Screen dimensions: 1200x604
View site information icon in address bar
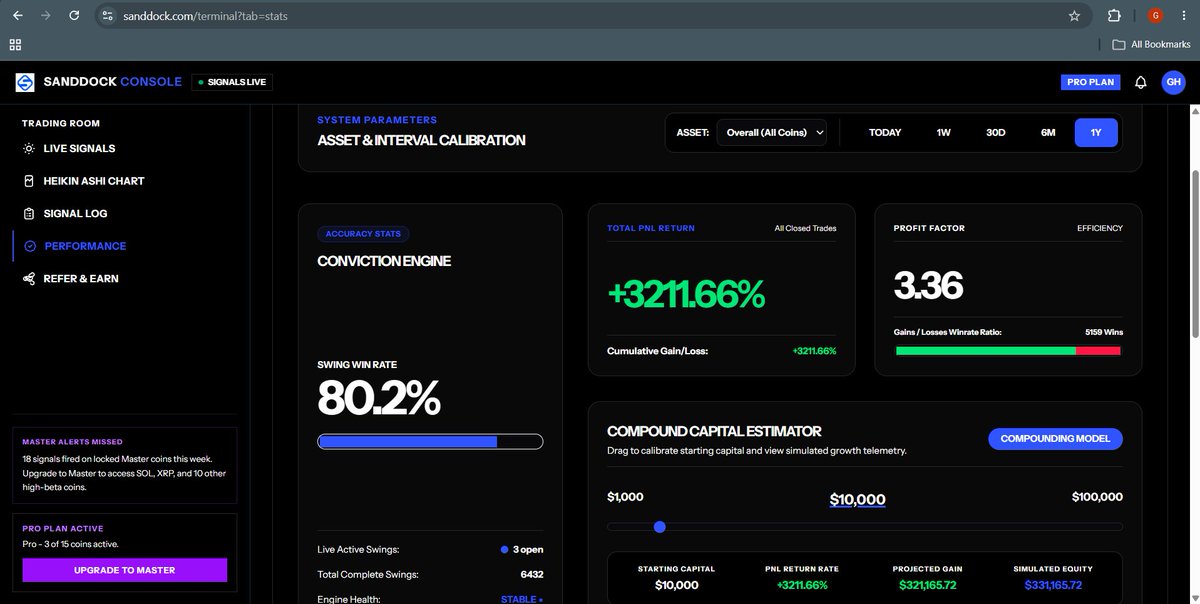pos(108,16)
